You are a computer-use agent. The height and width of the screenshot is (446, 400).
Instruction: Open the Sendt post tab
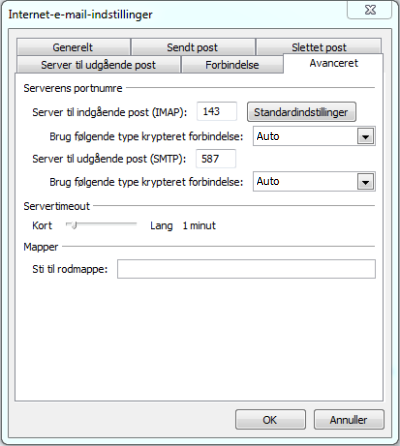193,47
